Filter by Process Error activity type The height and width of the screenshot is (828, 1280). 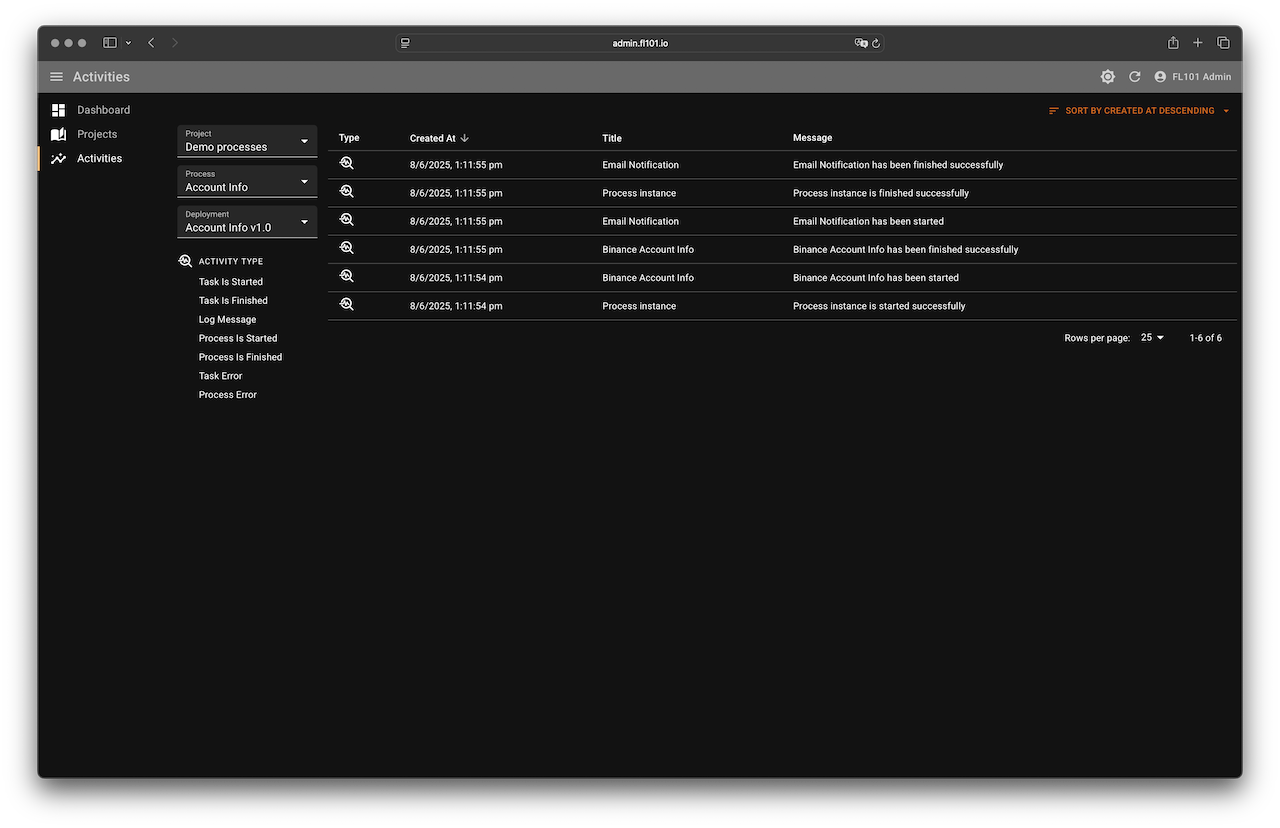tap(227, 395)
